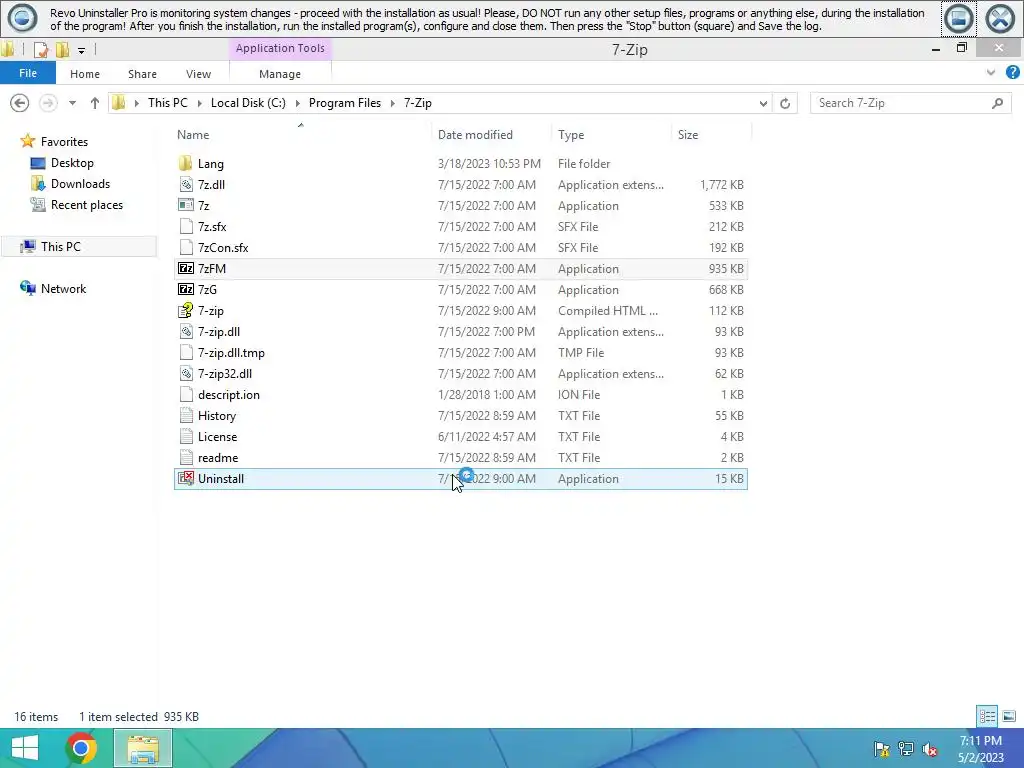Select the 7z application icon
Image resolution: width=1024 pixels, height=768 pixels.
tap(186, 206)
